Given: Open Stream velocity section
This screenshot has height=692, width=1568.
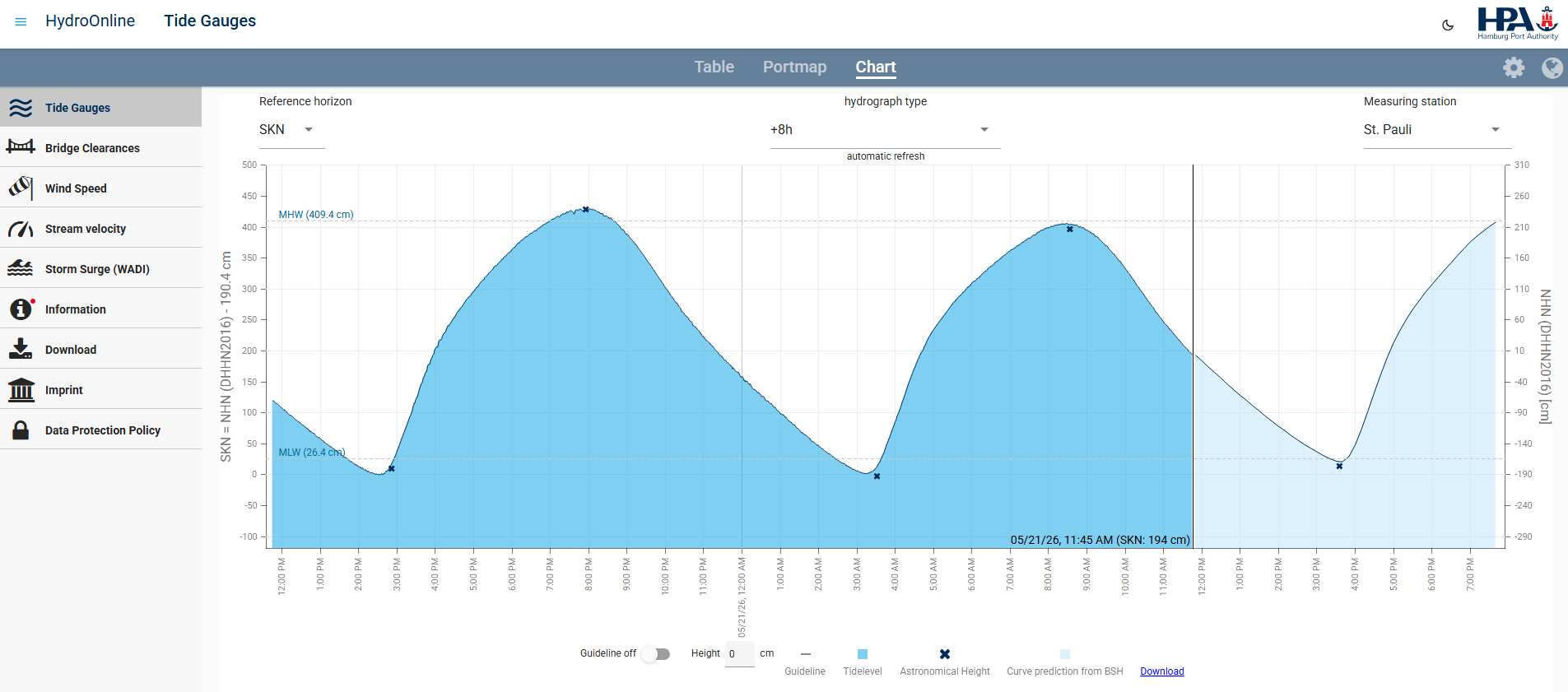Looking at the screenshot, I should (100, 229).
